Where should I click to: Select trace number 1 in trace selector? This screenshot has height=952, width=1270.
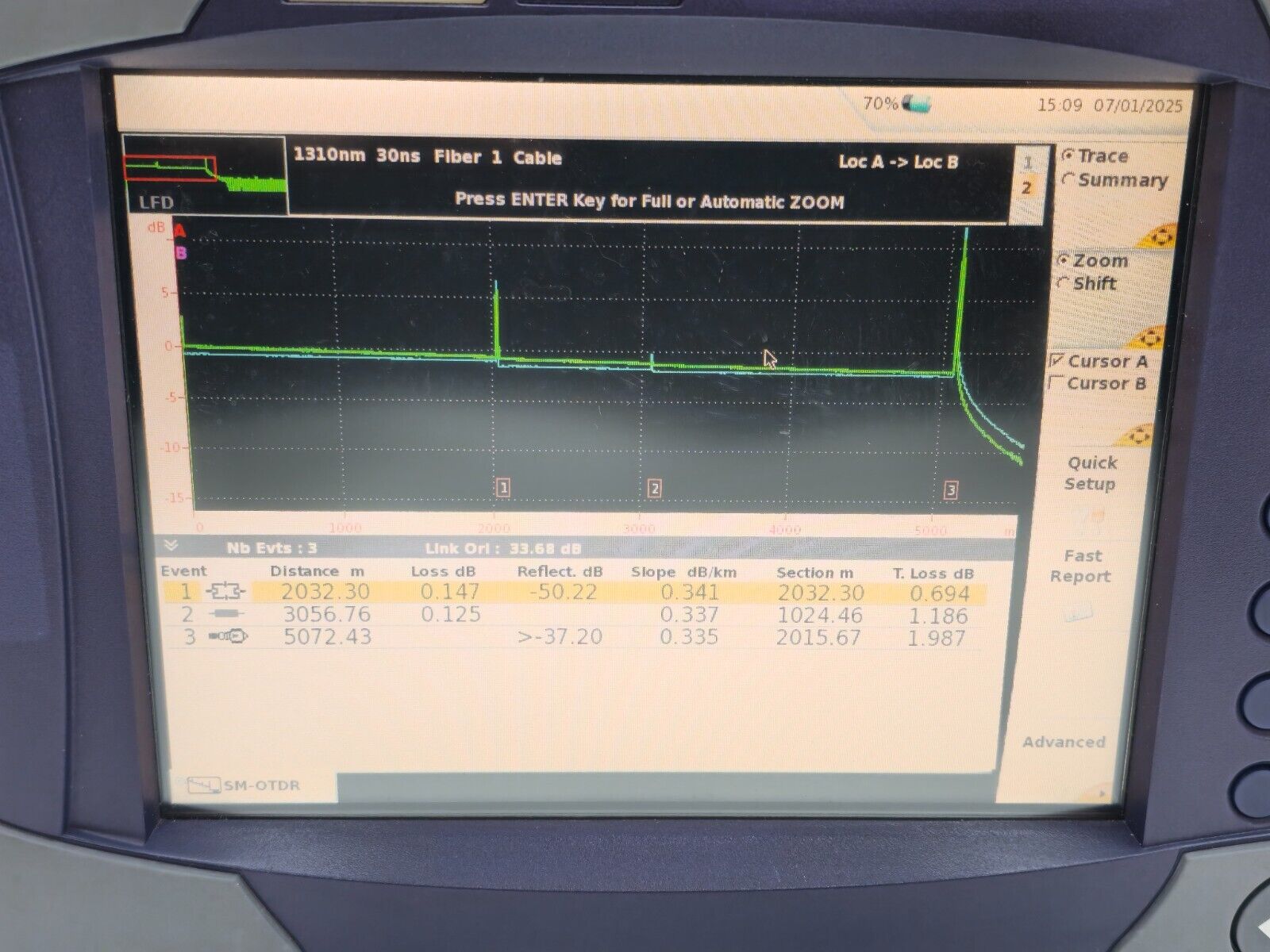pyautogui.click(x=1027, y=163)
